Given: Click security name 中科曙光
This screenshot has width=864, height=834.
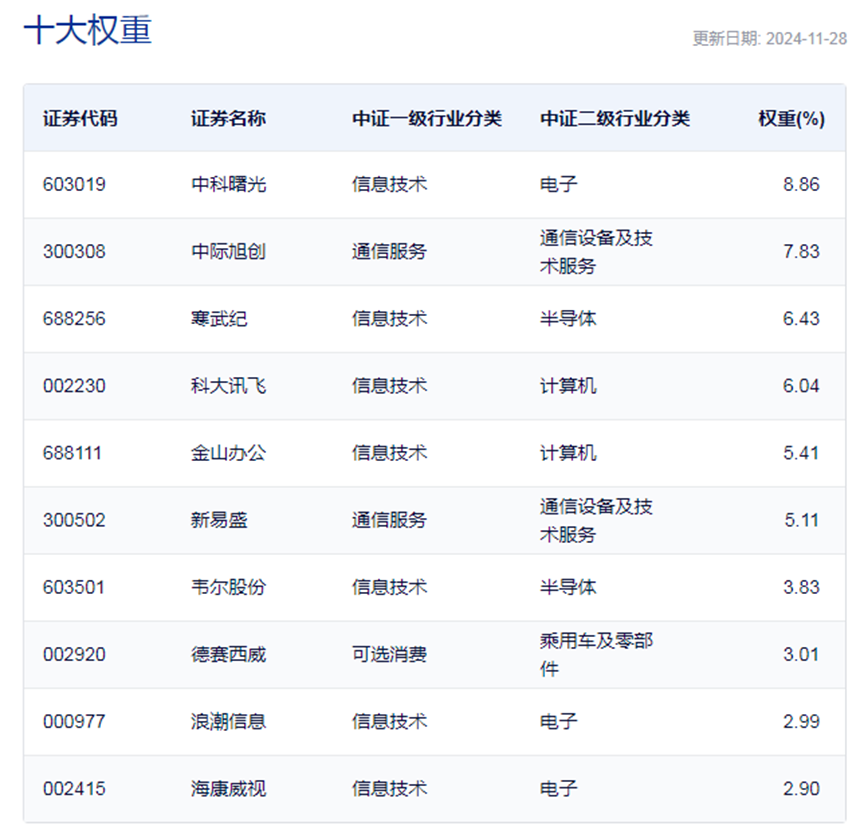Looking at the screenshot, I should pyautogui.click(x=229, y=184).
